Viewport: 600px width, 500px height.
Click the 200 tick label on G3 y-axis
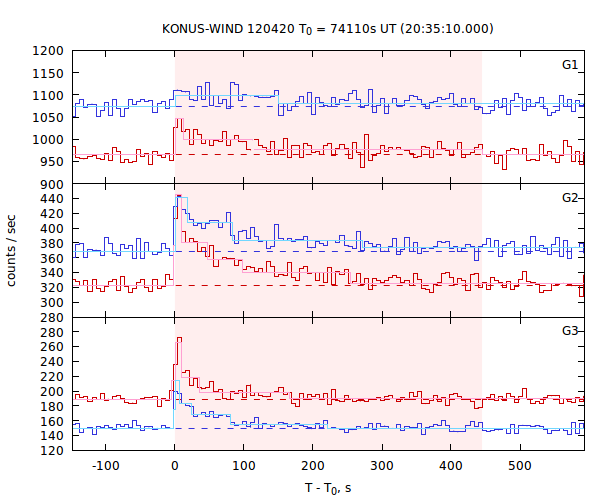[52, 391]
